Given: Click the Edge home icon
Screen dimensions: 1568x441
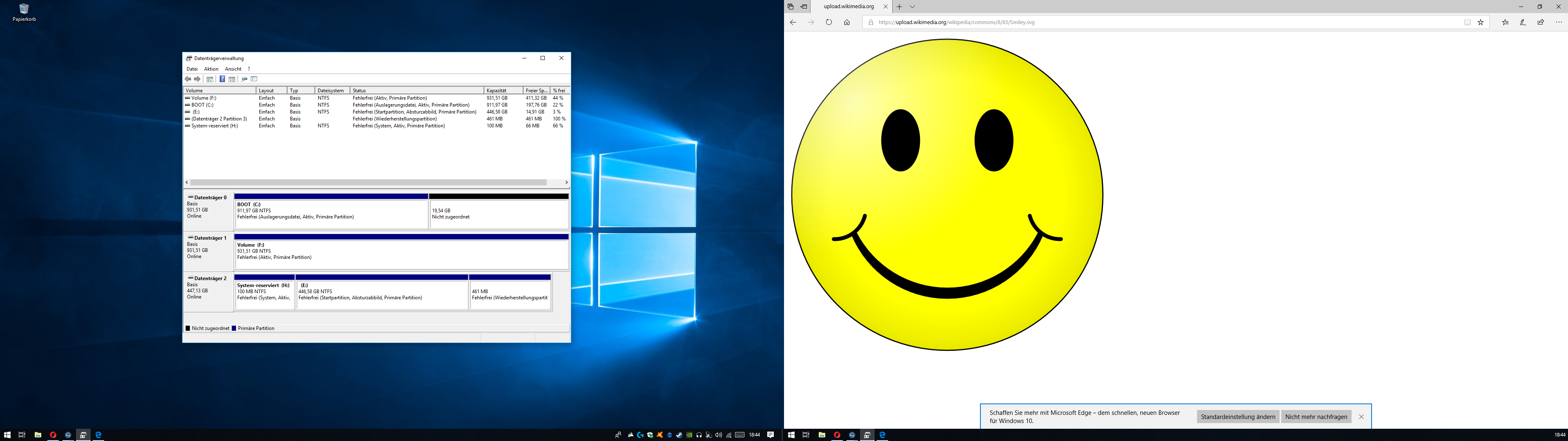Looking at the screenshot, I should 847,22.
